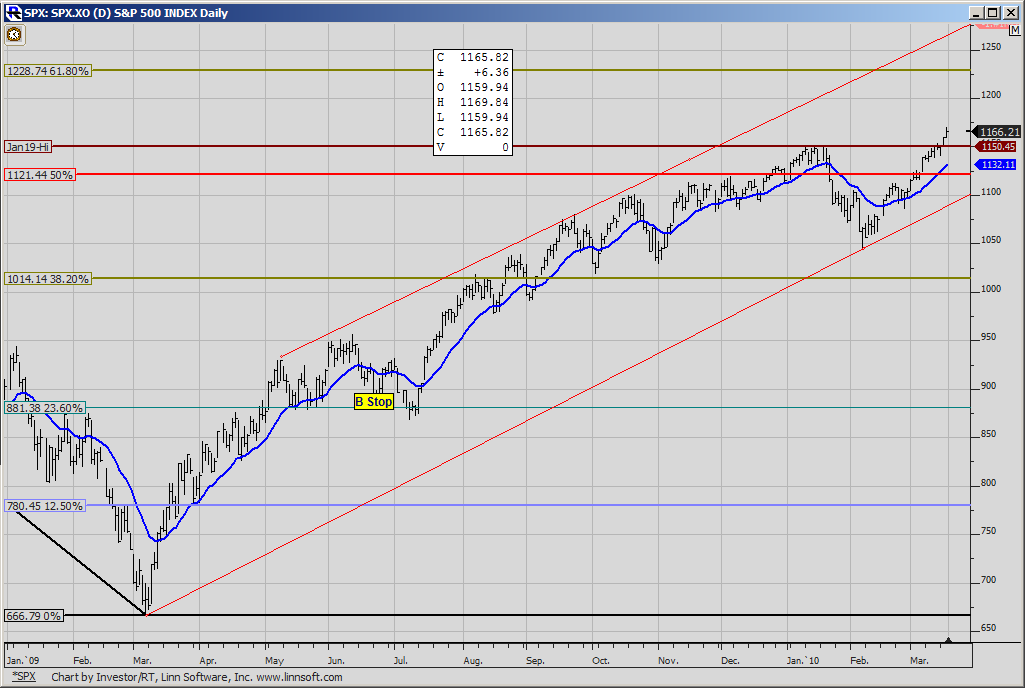Click the dark red 1150.45 price marker
Screen dimensions: 1025x688
pyautogui.click(x=996, y=147)
